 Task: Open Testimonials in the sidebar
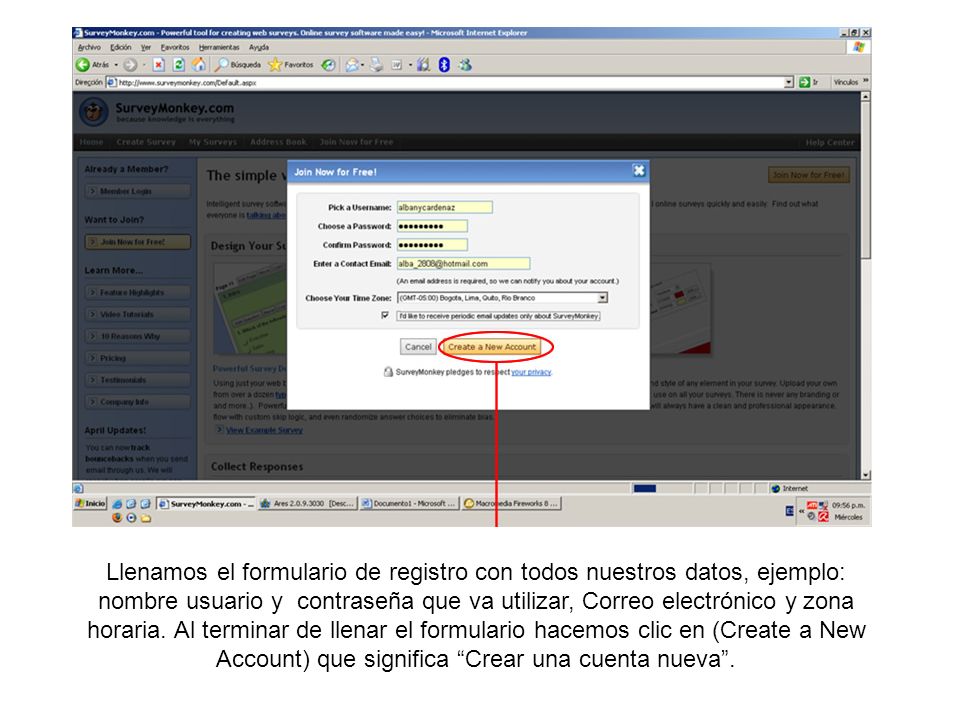point(138,380)
